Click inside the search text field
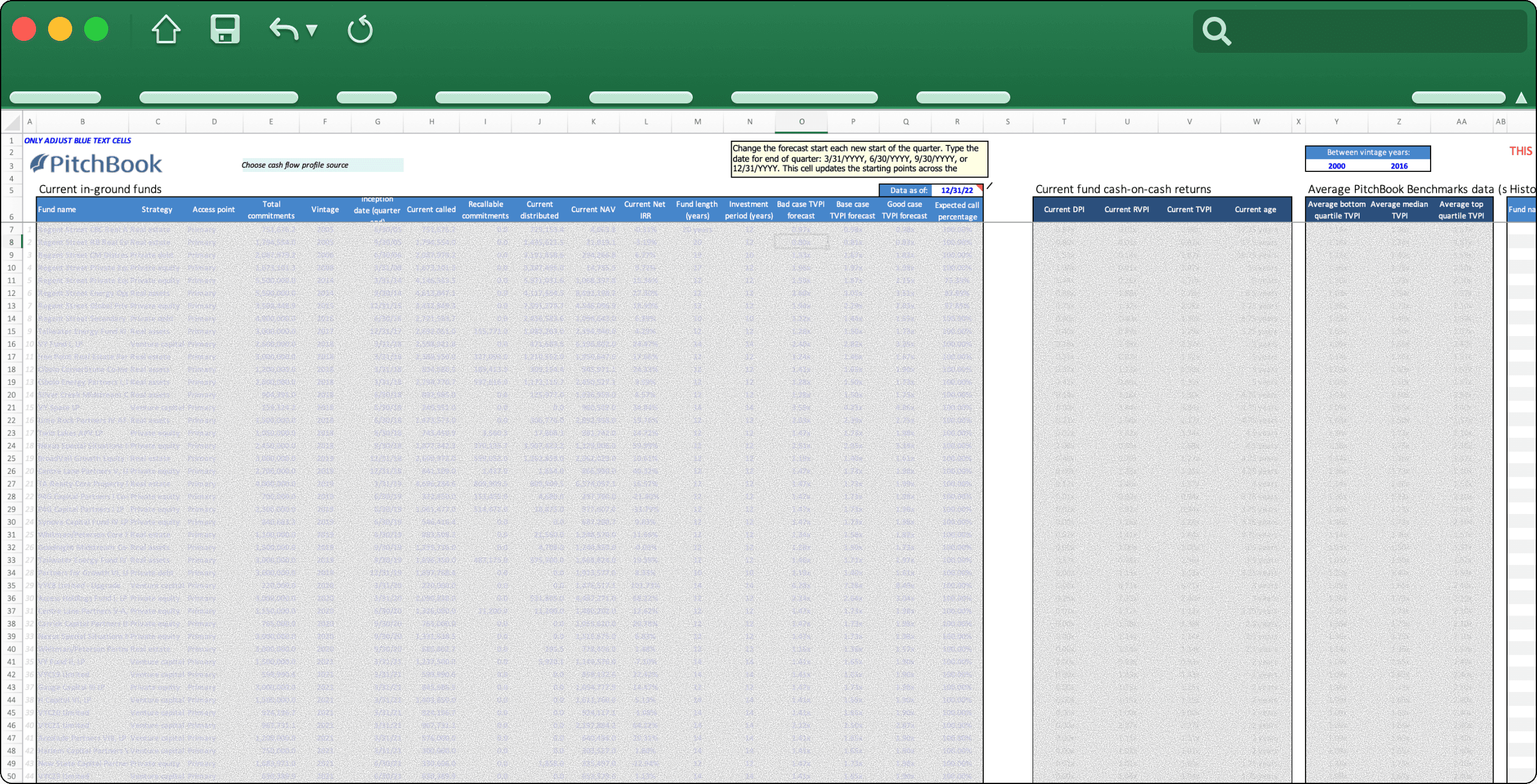Viewport: 1537px width, 784px height. 1377,31
